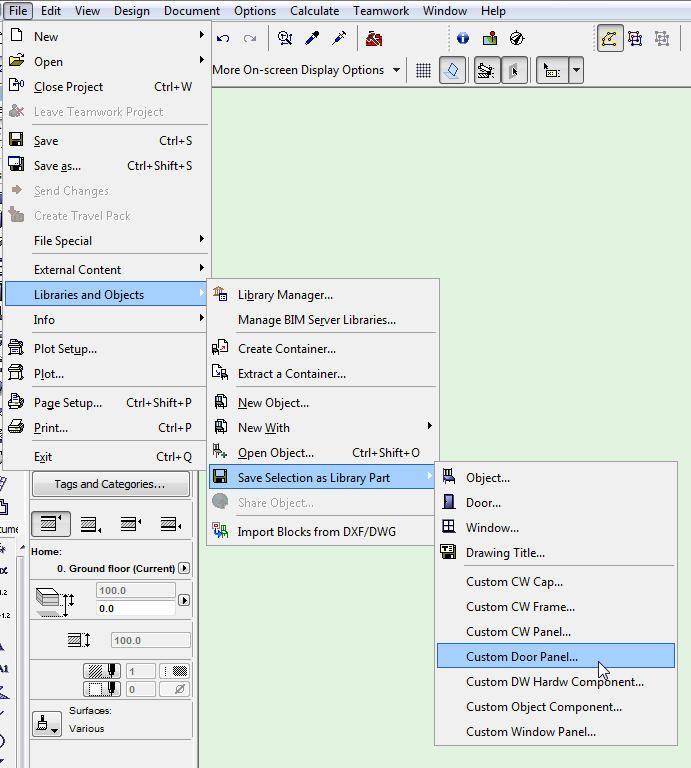691x768 pixels.
Task: Inject parameters with the syringe icon
Action: point(339,38)
